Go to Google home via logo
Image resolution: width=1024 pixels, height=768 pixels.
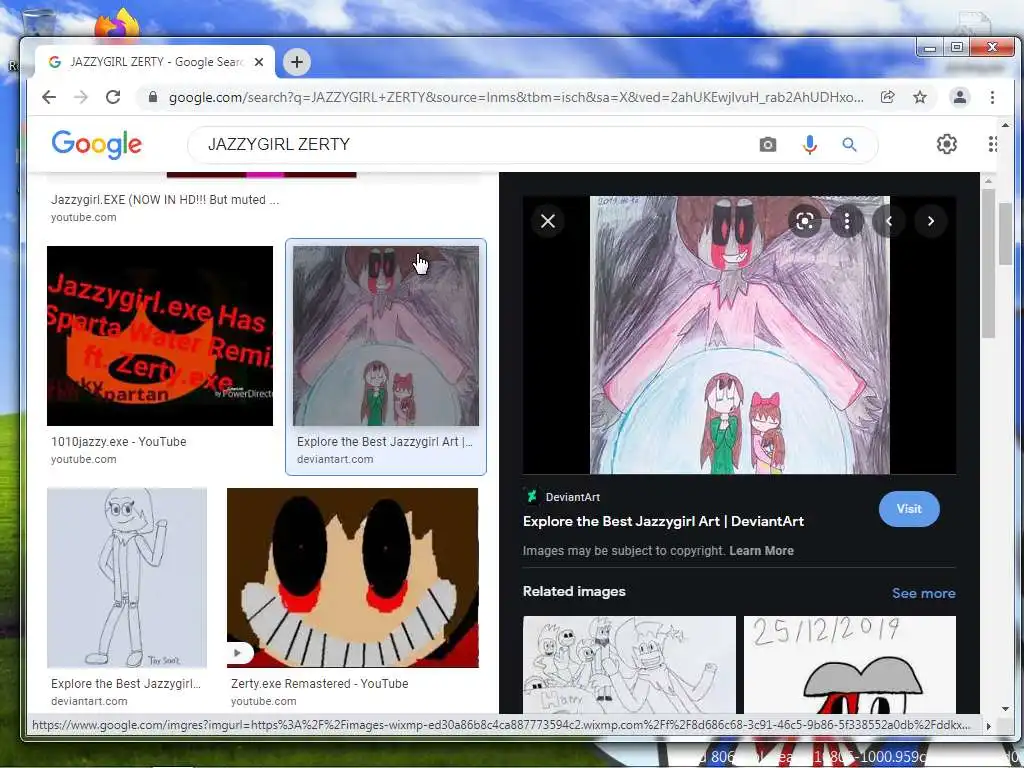point(97,144)
